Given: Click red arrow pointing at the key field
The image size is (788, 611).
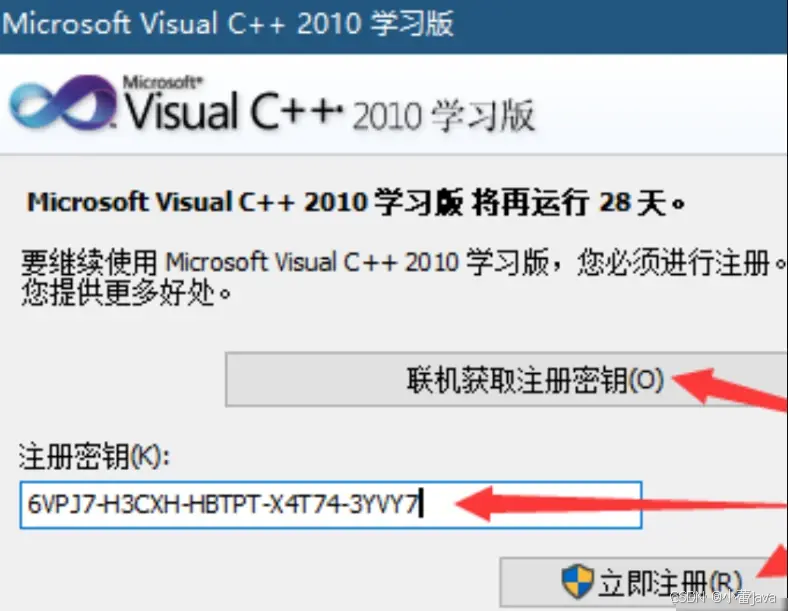Looking at the screenshot, I should (620, 503).
